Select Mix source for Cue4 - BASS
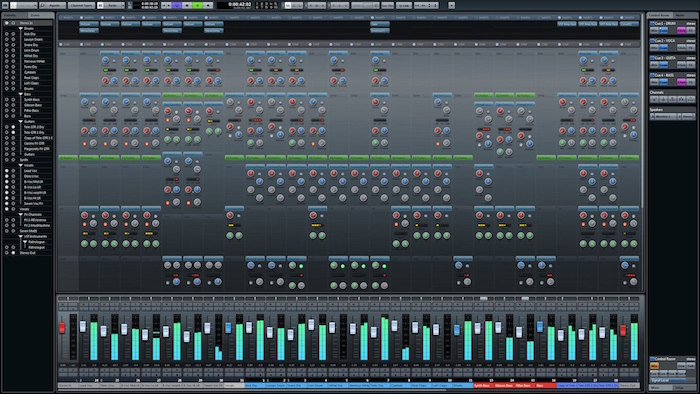Image resolution: width=700 pixels, height=394 pixels. [654, 82]
